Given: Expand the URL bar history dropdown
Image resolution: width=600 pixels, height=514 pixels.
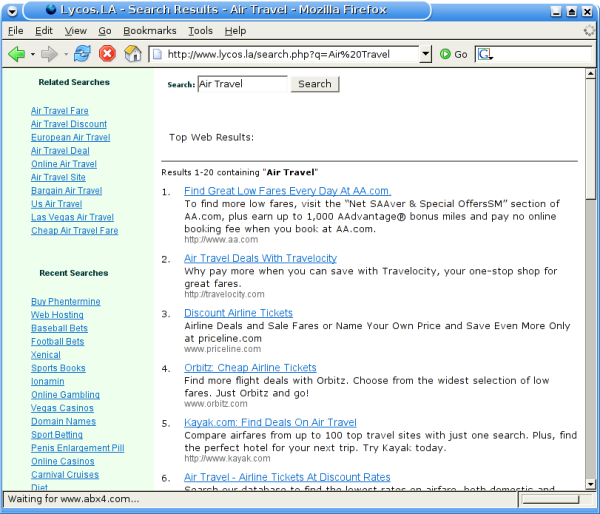Looking at the screenshot, I should tap(425, 54).
